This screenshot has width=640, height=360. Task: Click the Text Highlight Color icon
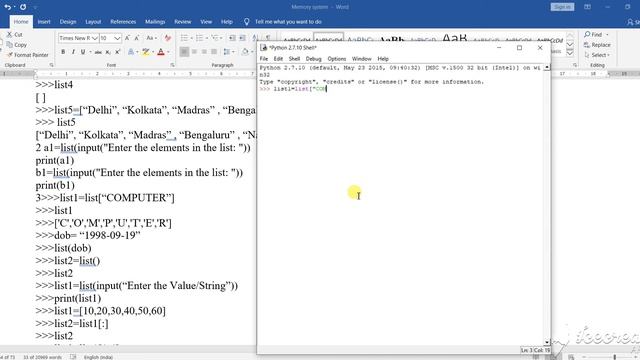click(145, 52)
